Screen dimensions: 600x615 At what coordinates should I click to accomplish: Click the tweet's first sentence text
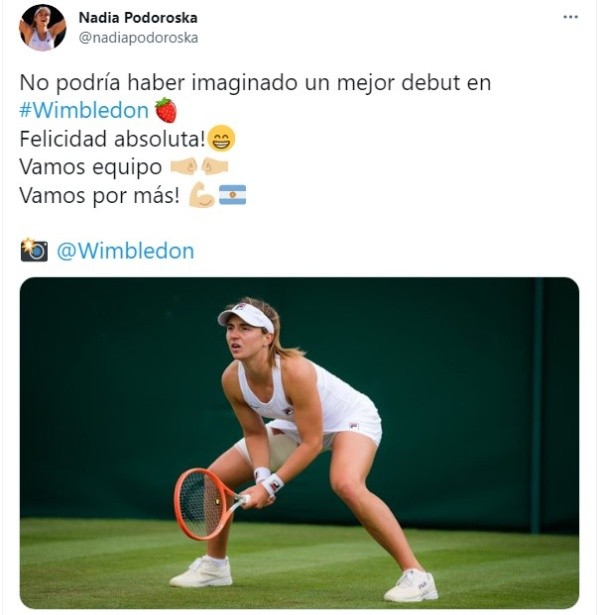point(255,83)
